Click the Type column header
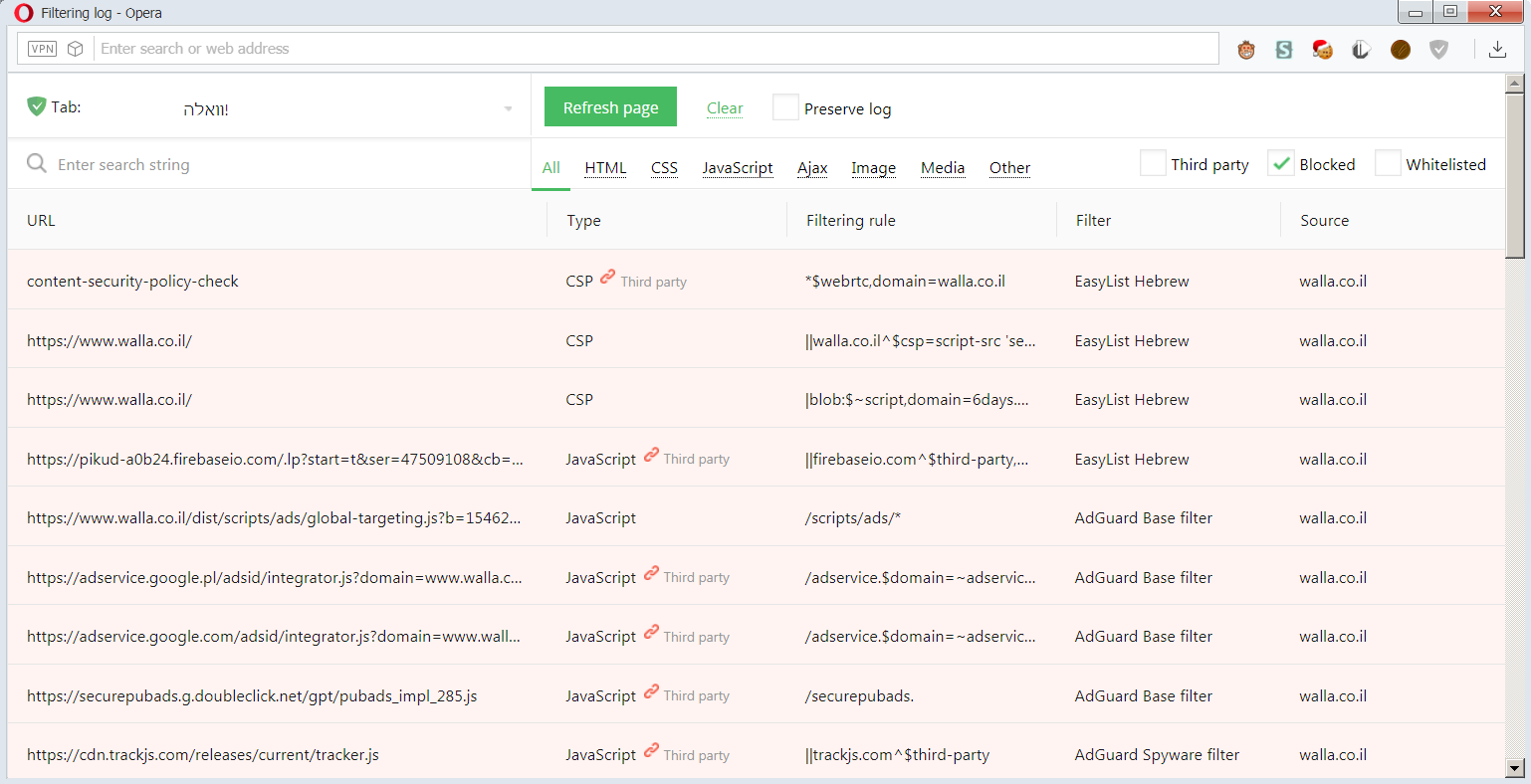 tap(583, 220)
